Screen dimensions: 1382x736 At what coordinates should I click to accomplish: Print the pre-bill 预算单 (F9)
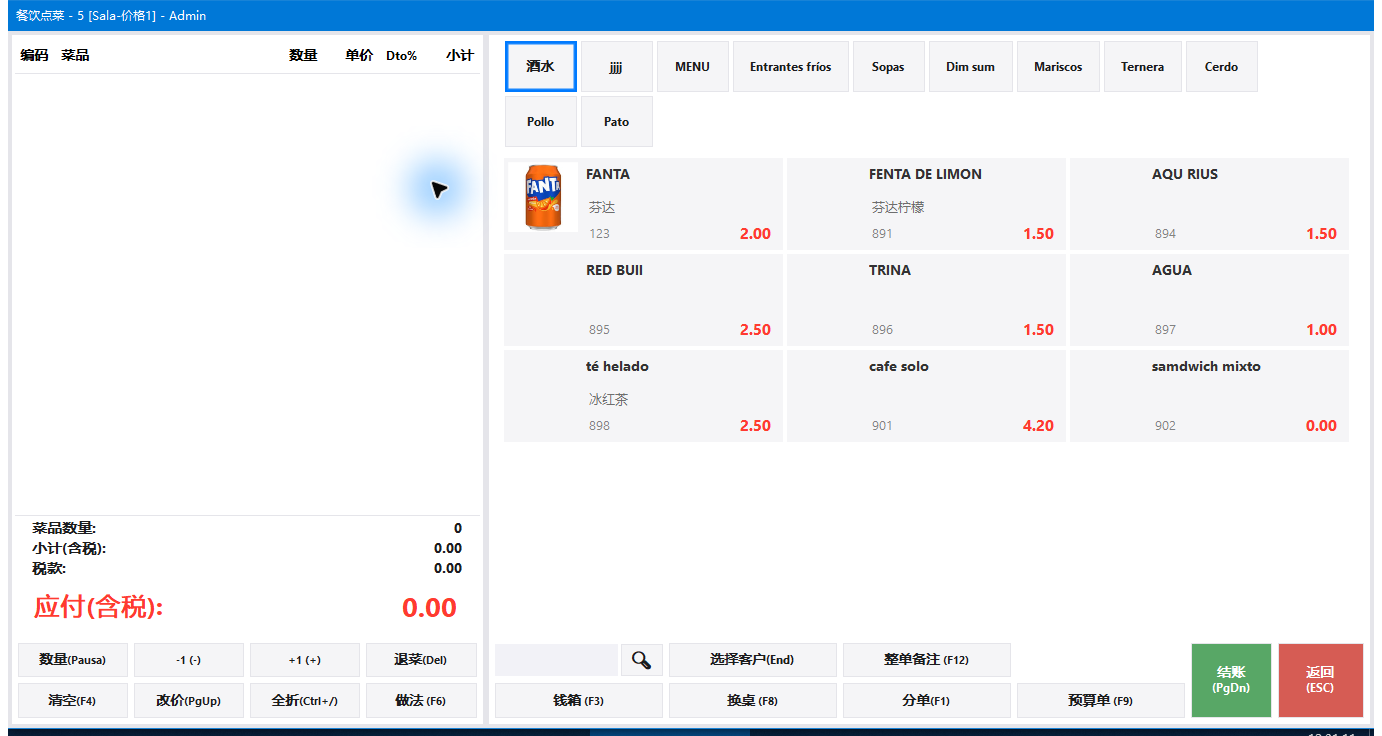tap(1101, 701)
